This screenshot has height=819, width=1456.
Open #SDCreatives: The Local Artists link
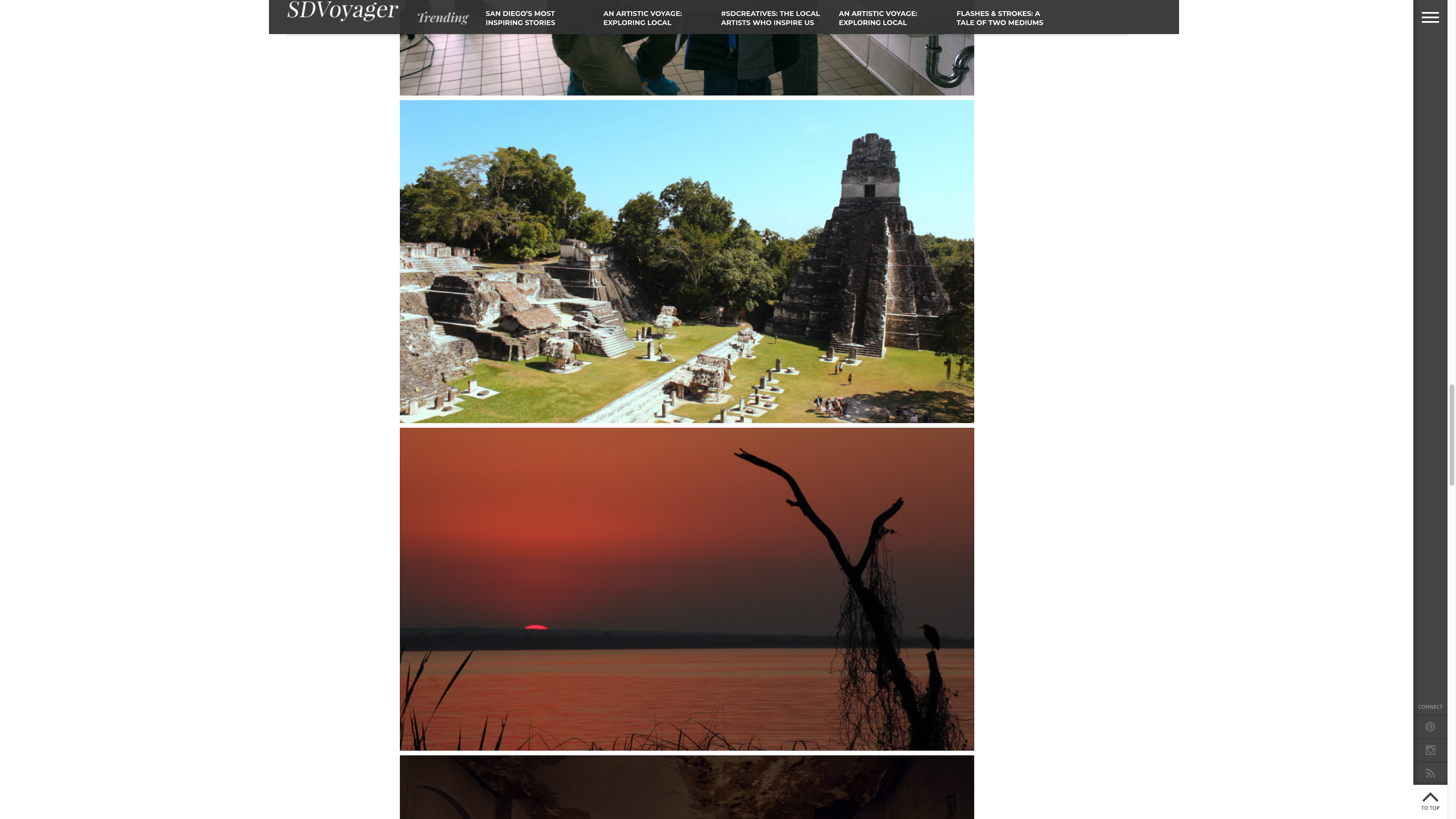[x=769, y=18]
